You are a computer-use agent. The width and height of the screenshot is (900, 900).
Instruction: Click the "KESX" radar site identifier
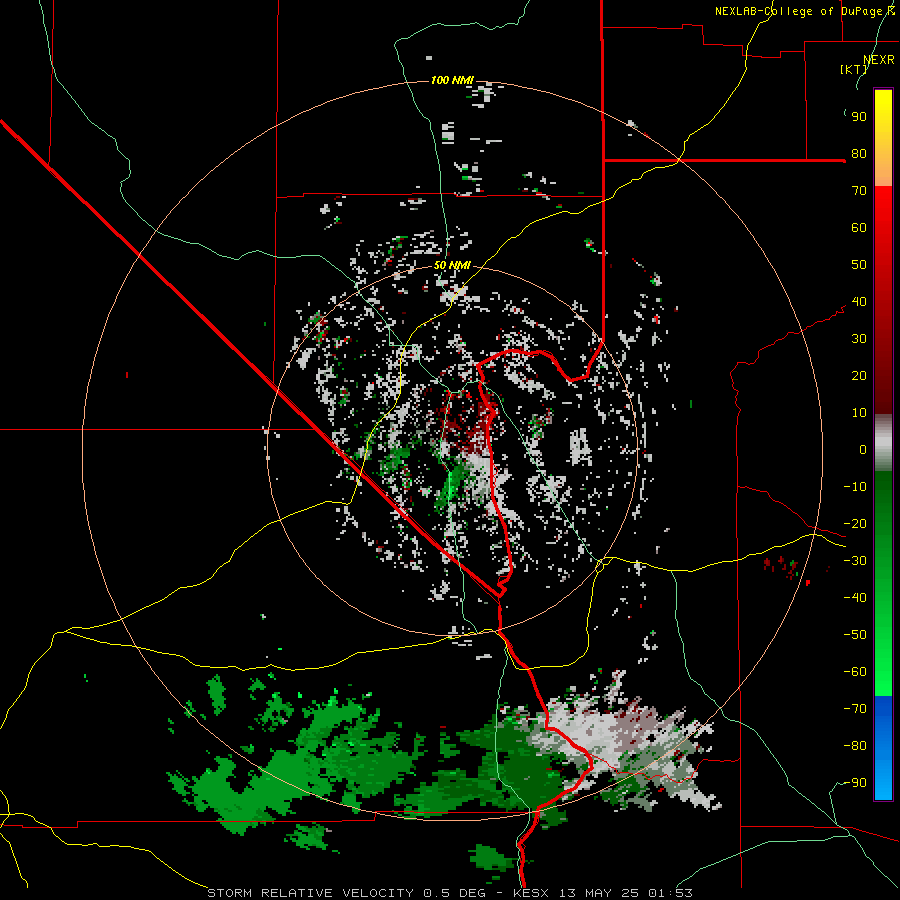(x=531, y=893)
